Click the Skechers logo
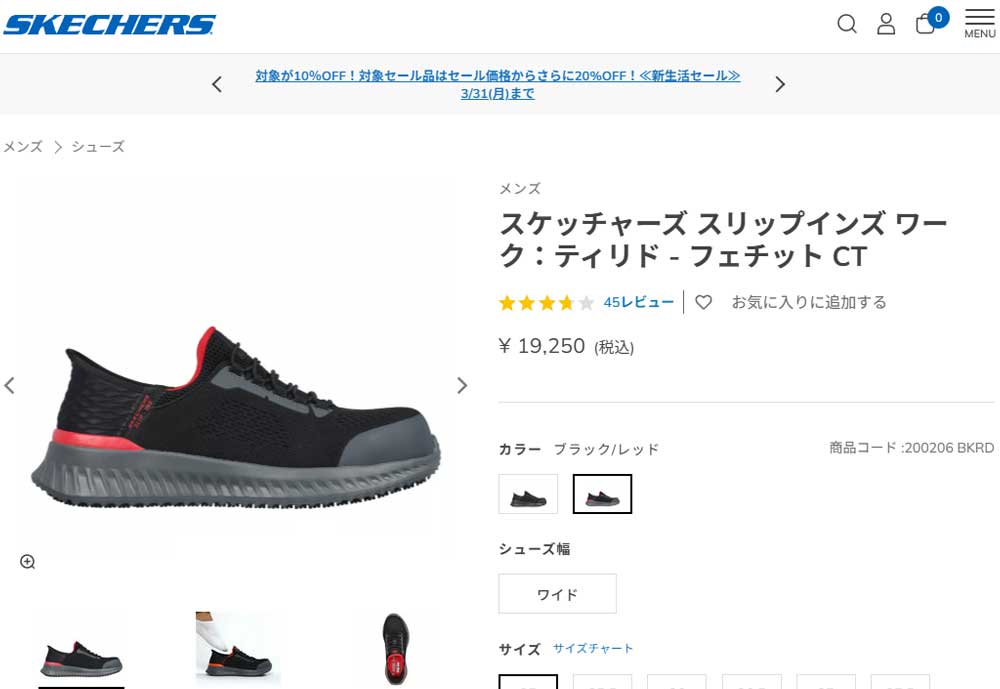The image size is (1000, 689). (x=110, y=24)
